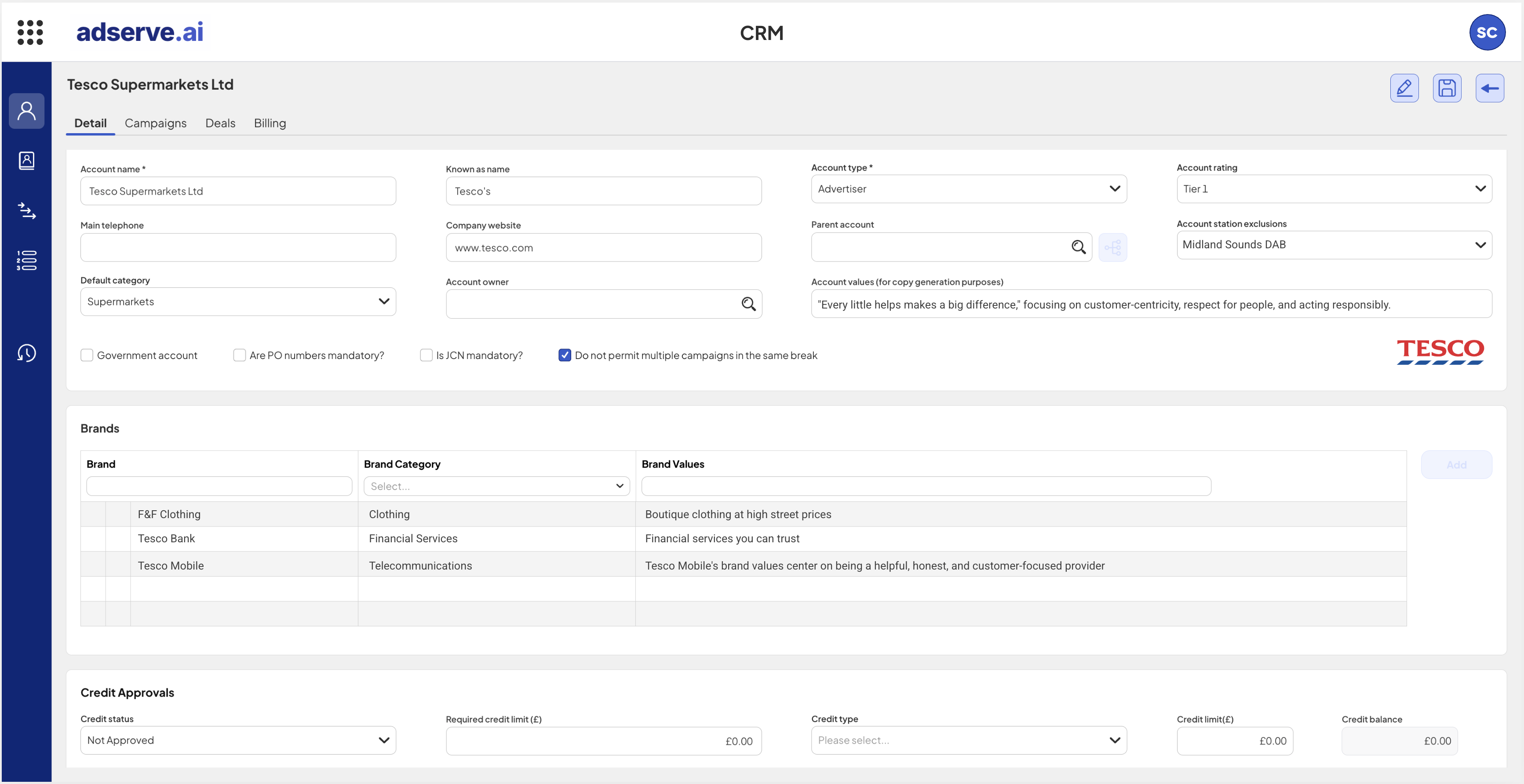Open the transfer arrows icon in sidebar

coord(27,211)
